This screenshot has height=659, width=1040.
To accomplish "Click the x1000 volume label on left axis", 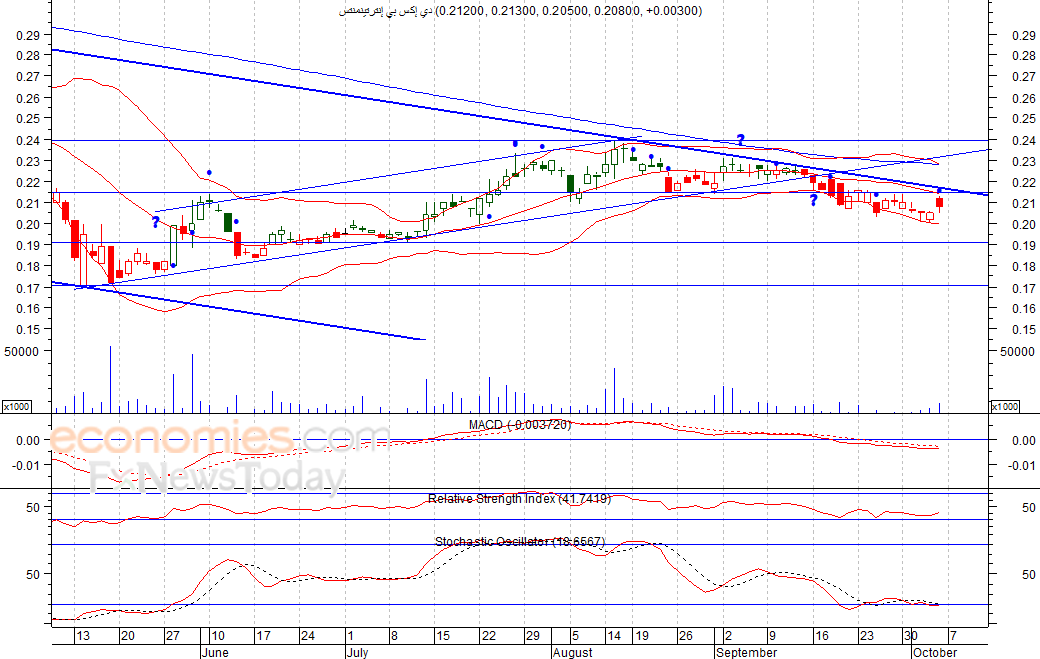I will tap(16, 406).
